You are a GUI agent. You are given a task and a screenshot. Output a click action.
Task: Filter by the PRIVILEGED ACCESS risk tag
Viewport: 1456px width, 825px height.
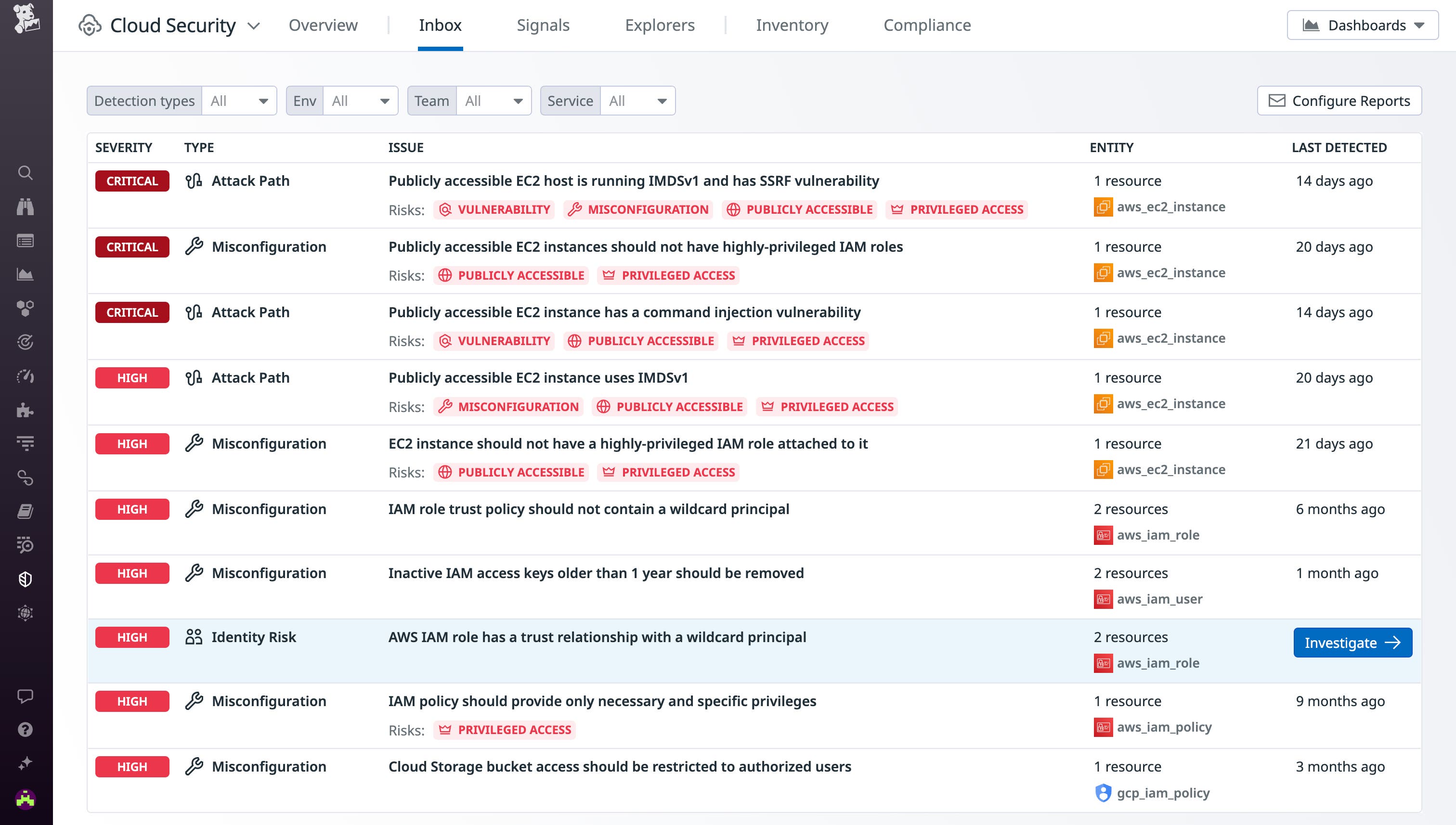coord(956,210)
